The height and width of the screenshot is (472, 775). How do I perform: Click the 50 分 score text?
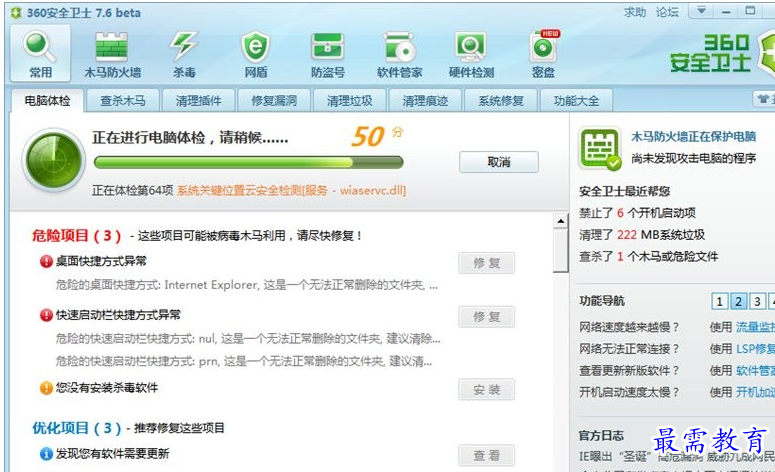click(377, 136)
